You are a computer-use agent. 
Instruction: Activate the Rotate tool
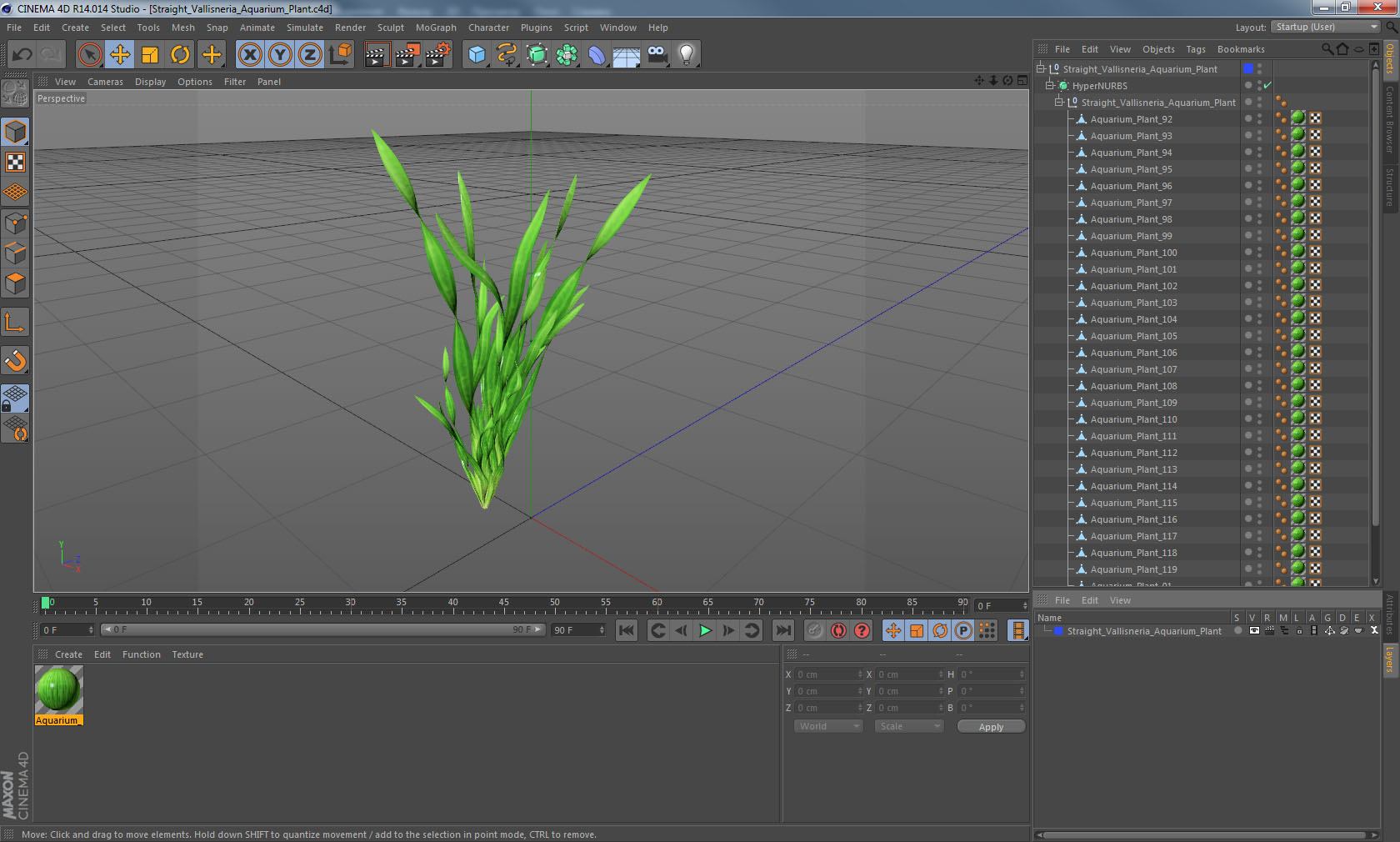point(180,55)
